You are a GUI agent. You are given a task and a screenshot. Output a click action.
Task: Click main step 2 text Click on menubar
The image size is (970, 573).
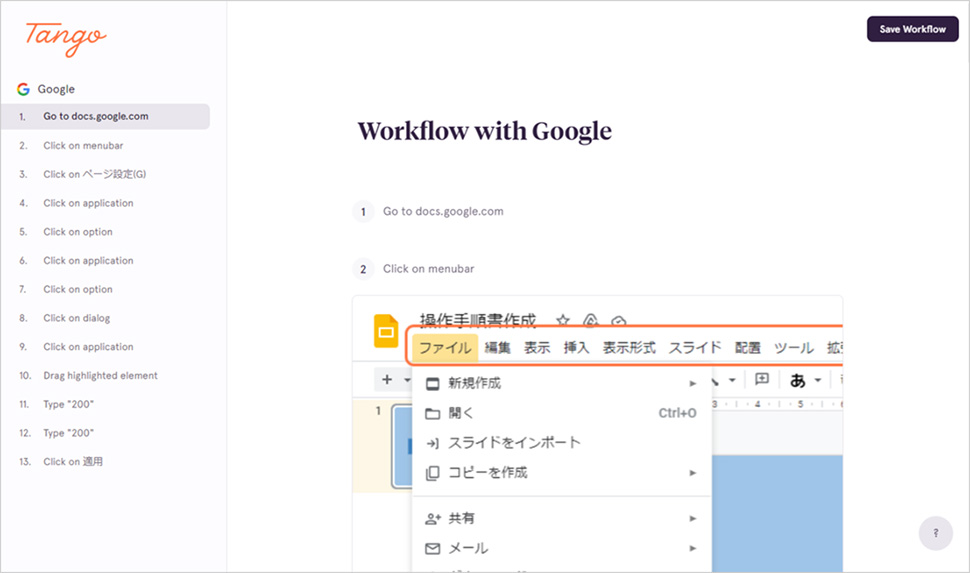coord(429,269)
